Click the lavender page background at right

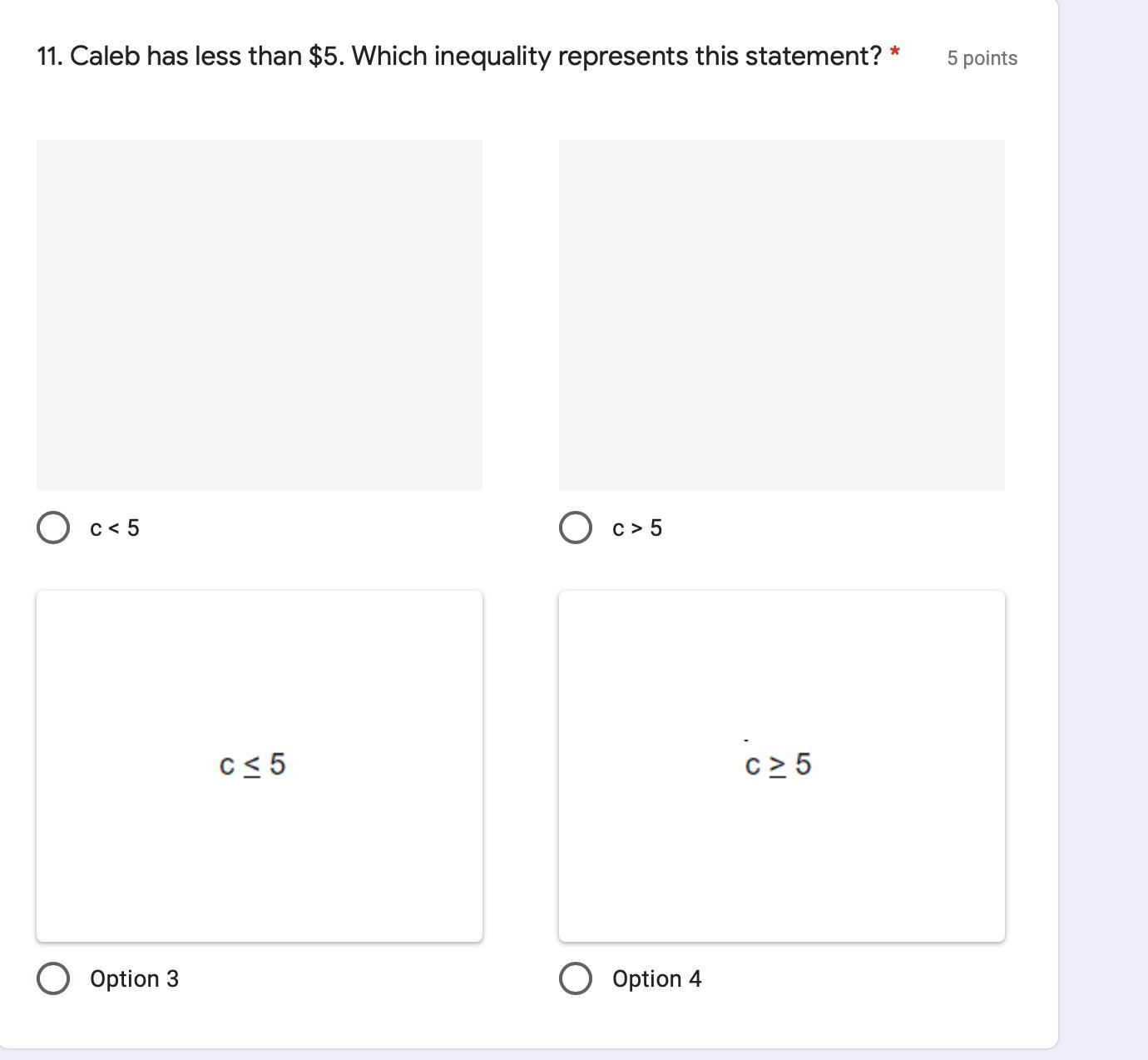[x=1103, y=499]
